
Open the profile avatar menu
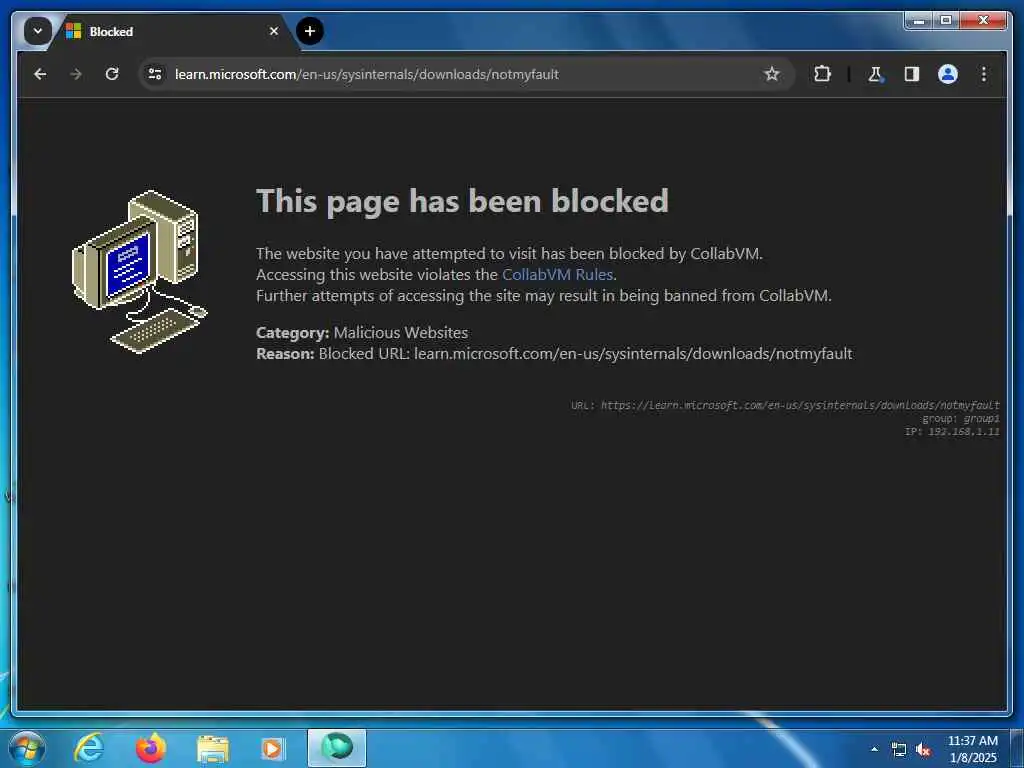point(948,74)
